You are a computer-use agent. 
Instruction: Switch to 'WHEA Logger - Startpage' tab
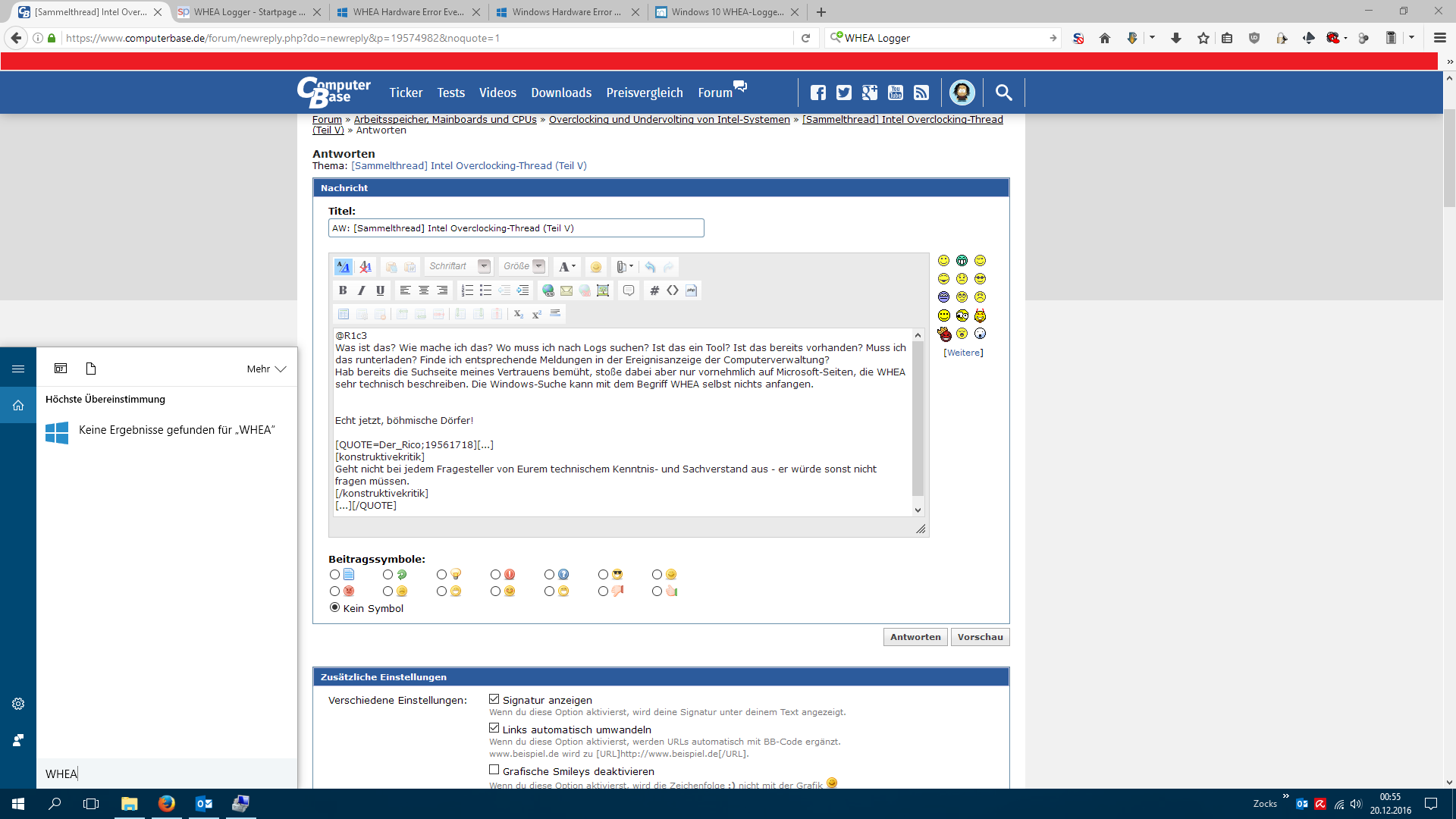pyautogui.click(x=243, y=12)
